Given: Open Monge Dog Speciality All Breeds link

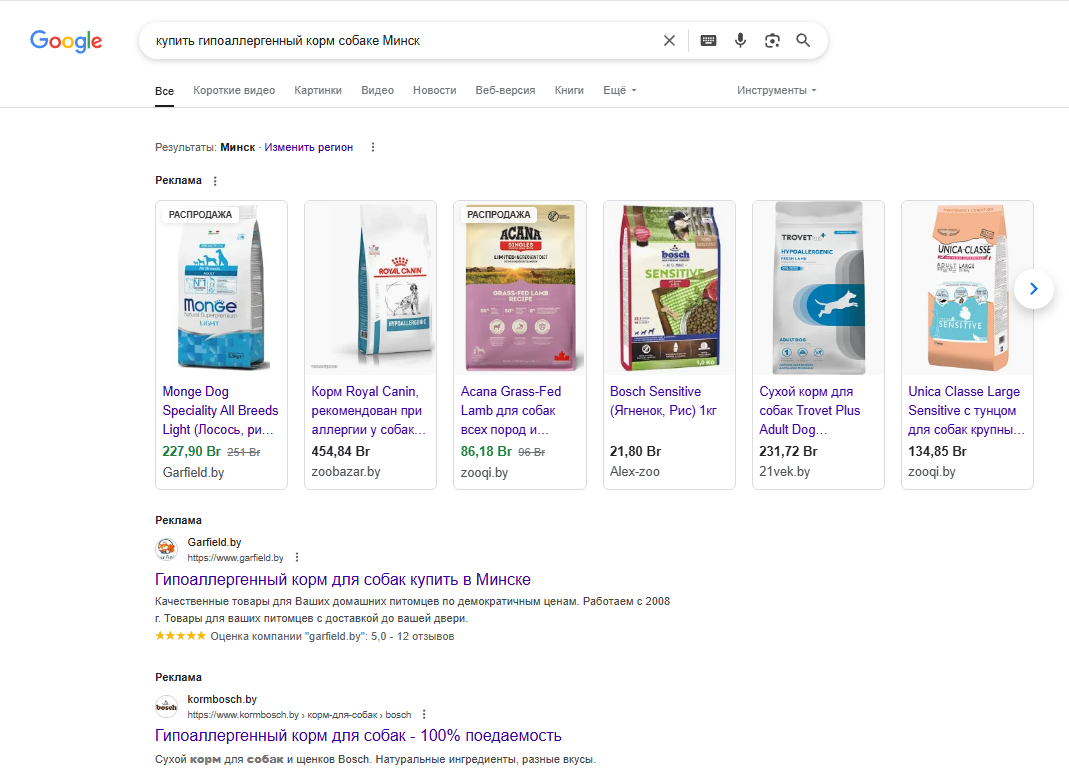Looking at the screenshot, I should click(x=220, y=410).
